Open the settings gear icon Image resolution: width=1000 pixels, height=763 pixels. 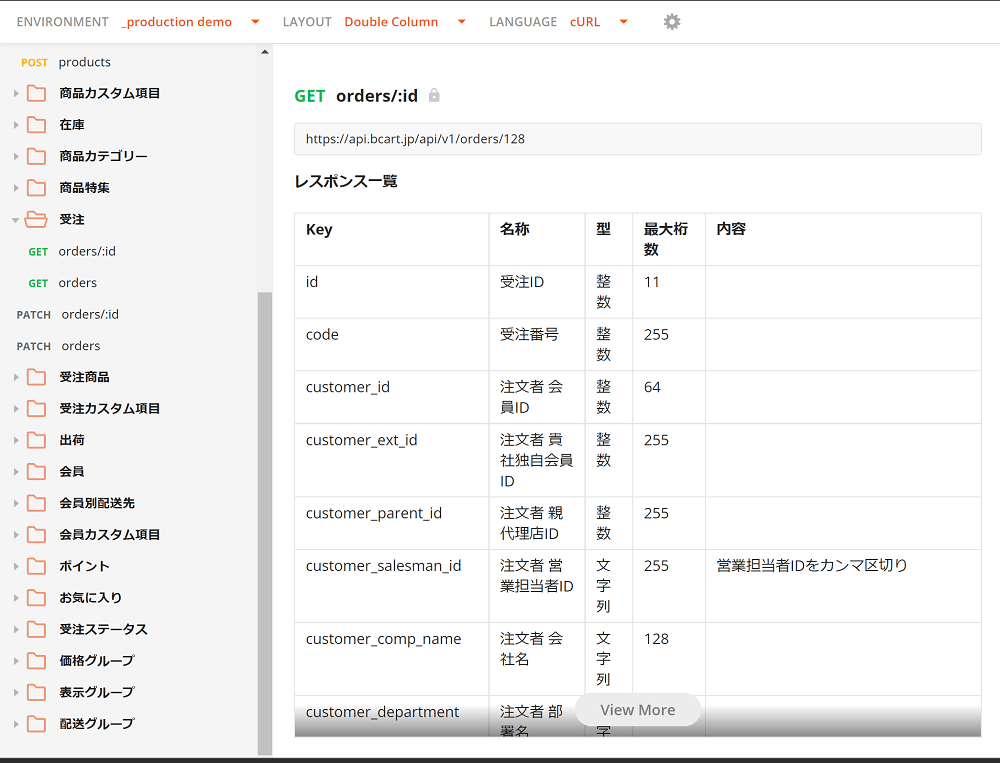point(672,22)
